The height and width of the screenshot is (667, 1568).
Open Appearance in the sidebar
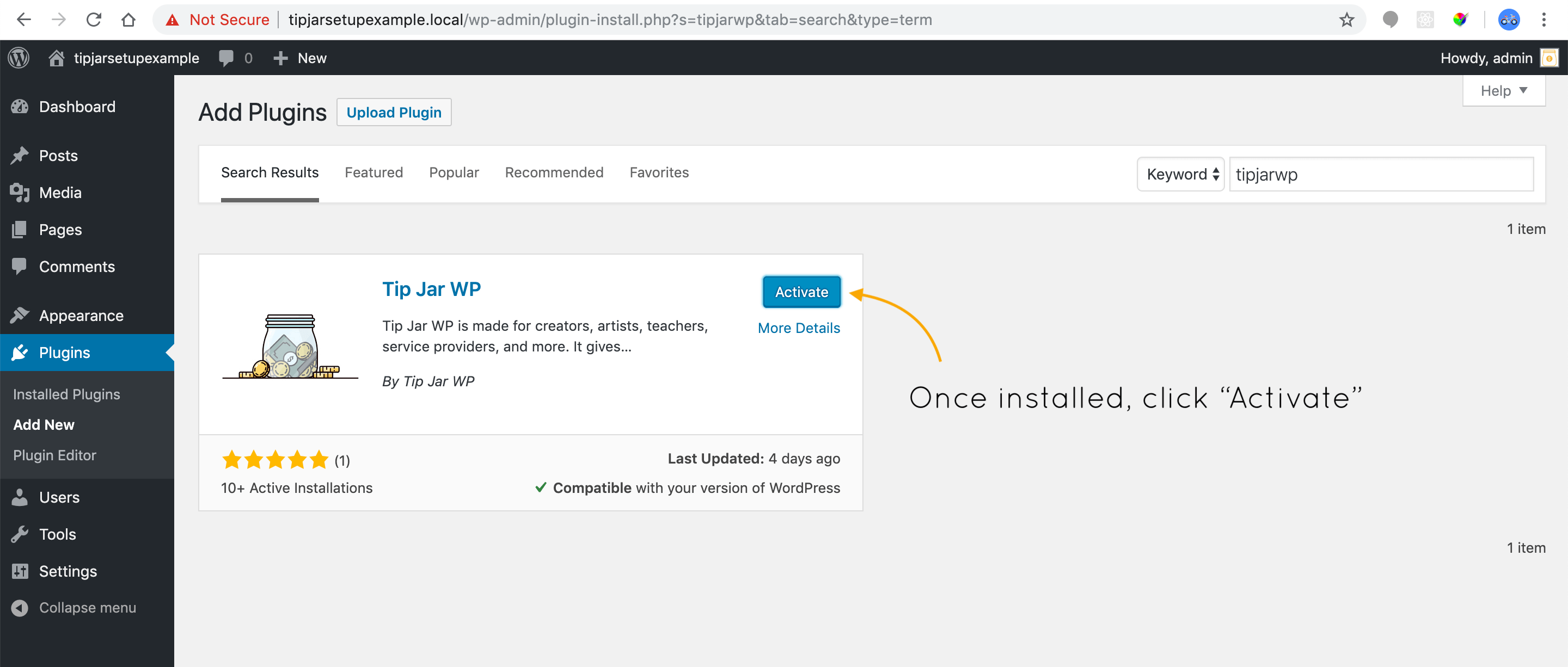click(87, 316)
